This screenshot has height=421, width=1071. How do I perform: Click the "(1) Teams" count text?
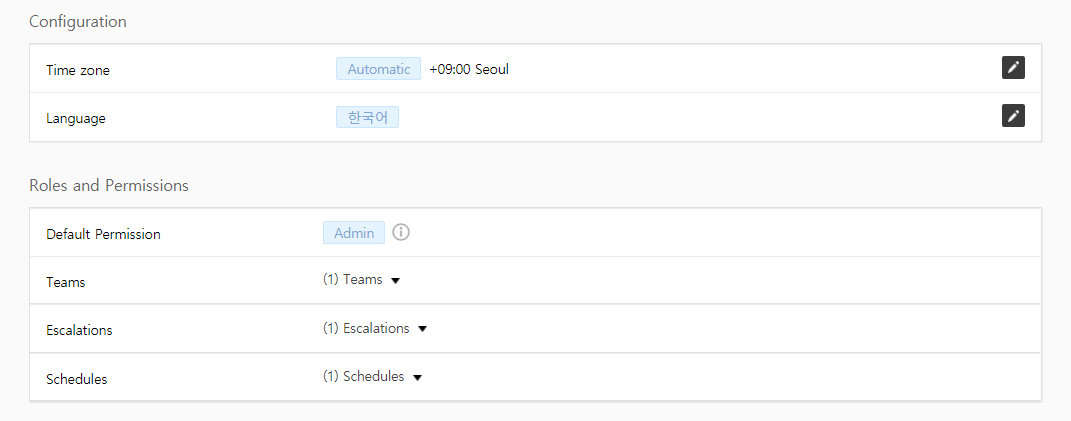[x=352, y=280]
